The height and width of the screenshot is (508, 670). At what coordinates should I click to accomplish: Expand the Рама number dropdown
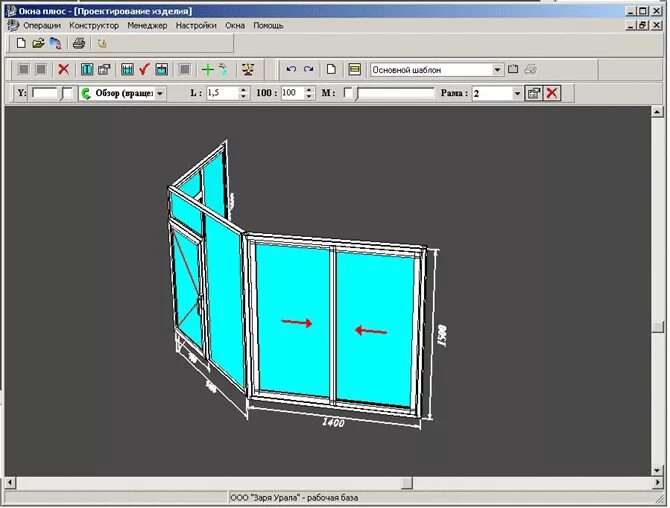[517, 93]
